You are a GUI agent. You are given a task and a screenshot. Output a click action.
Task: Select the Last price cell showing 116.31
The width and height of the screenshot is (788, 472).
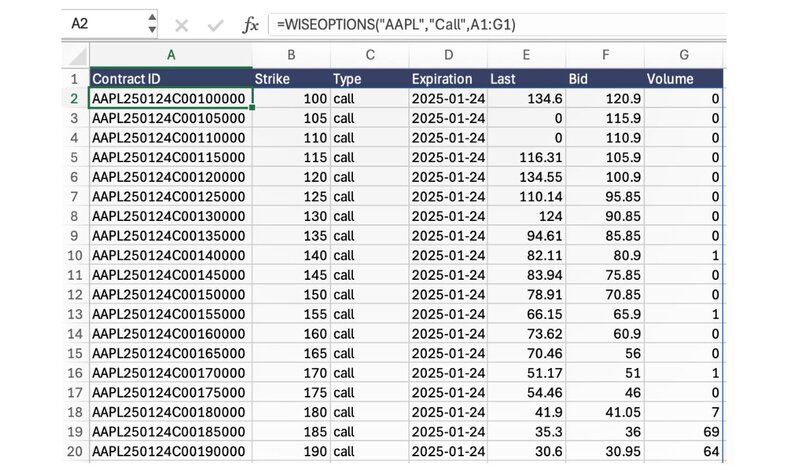pos(526,158)
